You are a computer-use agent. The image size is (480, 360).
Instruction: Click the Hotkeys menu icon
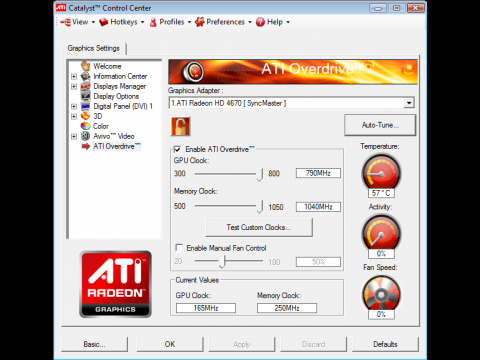point(104,22)
